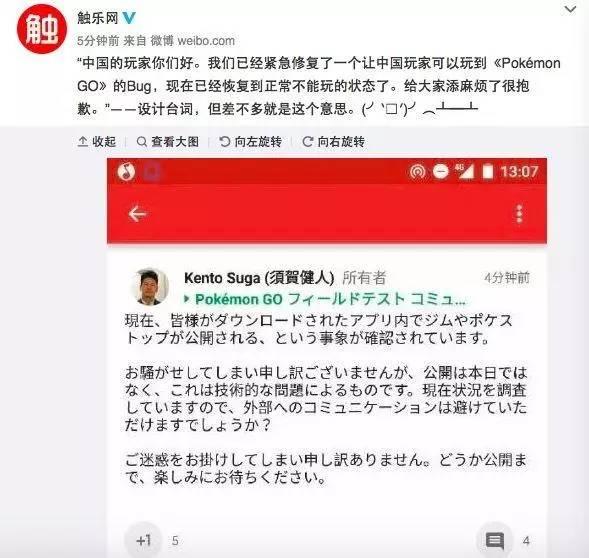Screen dimensions: 589x558
Task: Rotate image right with 向右旋转
Action: [x=334, y=142]
